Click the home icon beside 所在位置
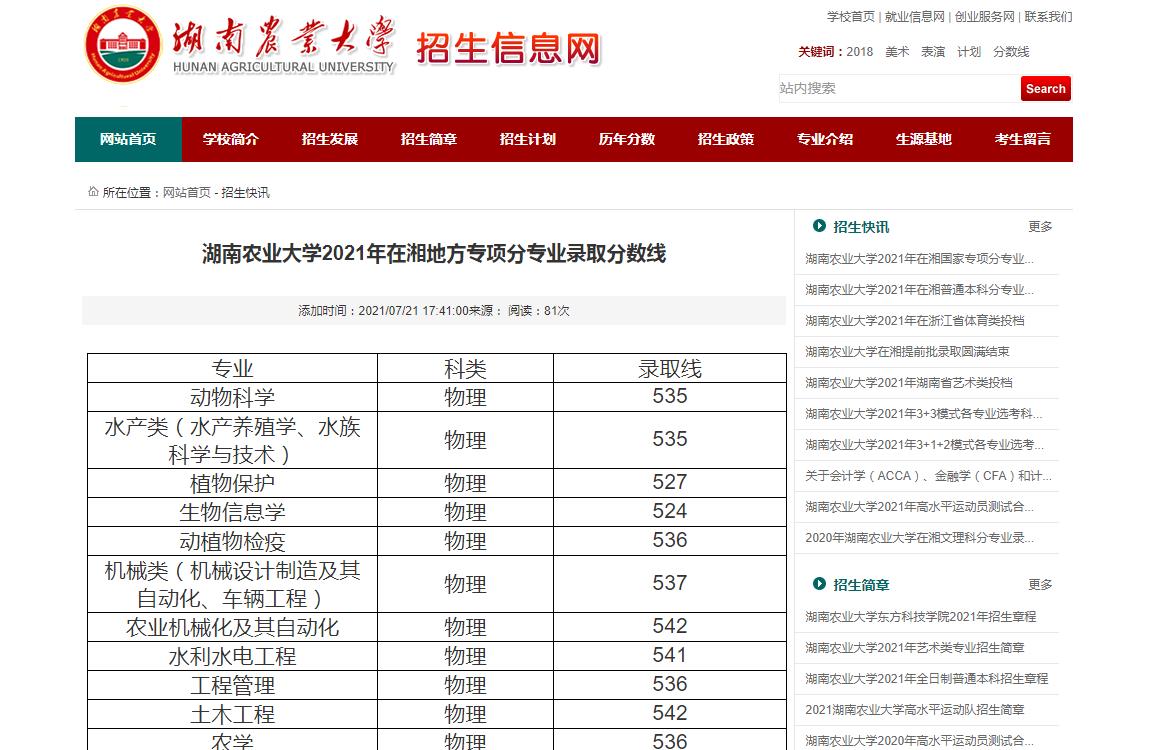Screen dimensions: 1150x750 (x=93, y=191)
